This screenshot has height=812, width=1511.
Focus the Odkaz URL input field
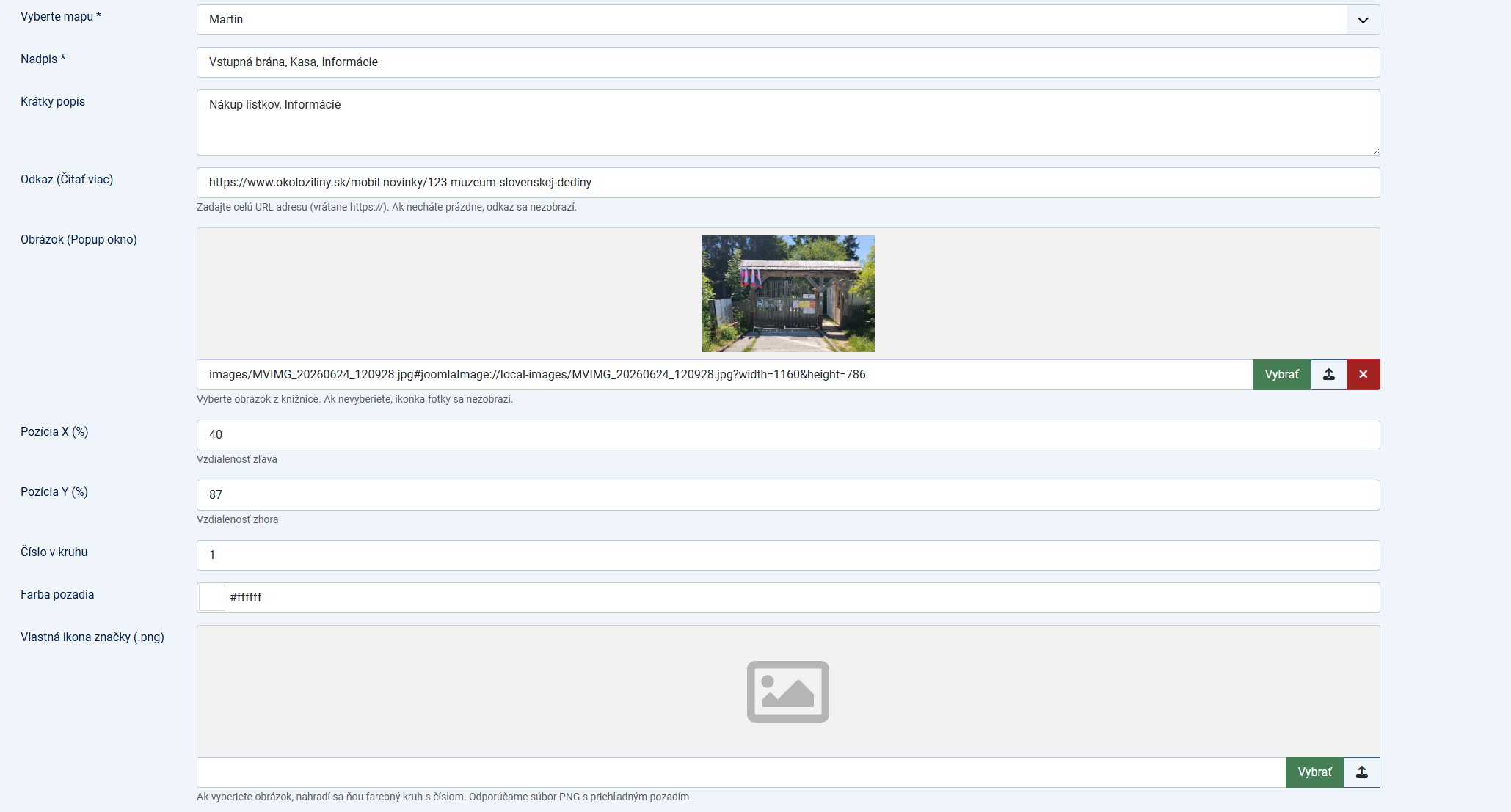click(788, 183)
